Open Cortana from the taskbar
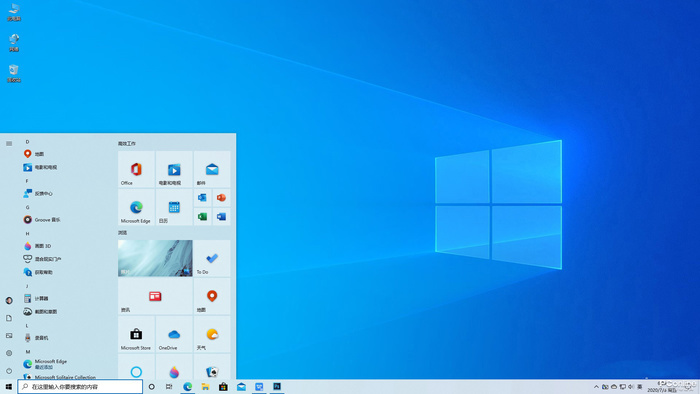 (x=152, y=386)
